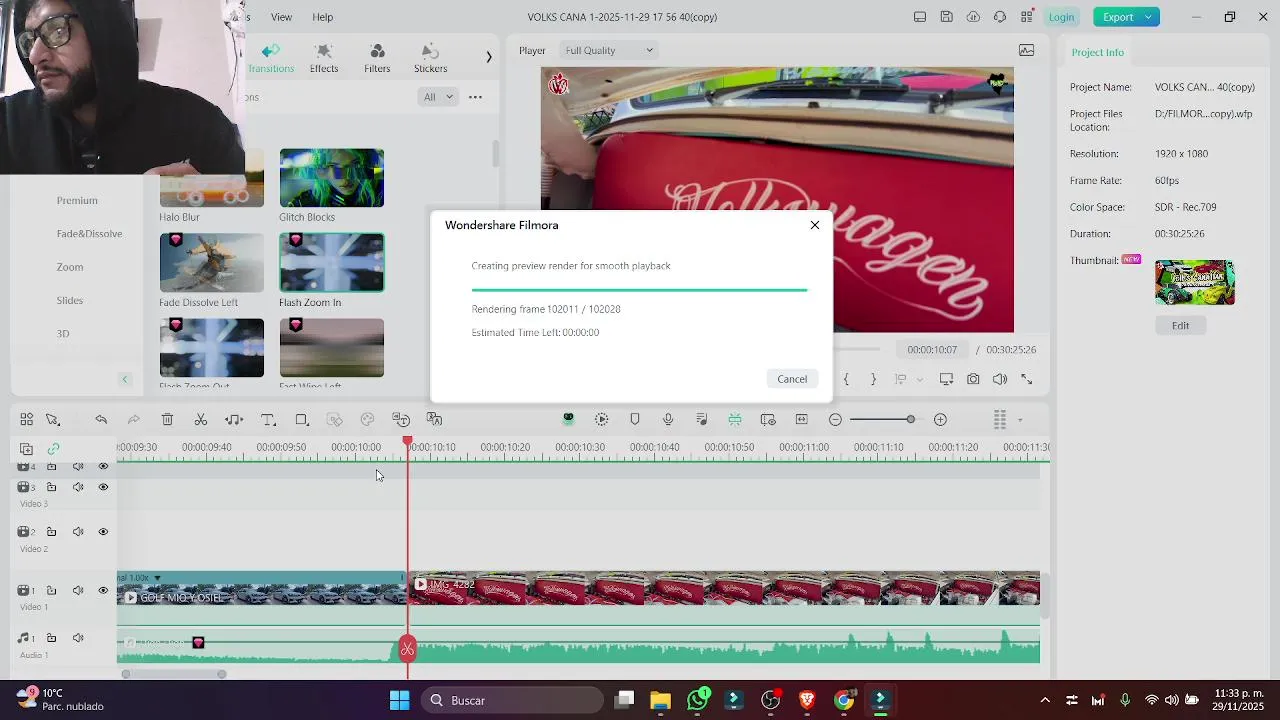Viewport: 1280px width, 720px height.
Task: Open the player scopes display icon
Action: pos(1026,50)
